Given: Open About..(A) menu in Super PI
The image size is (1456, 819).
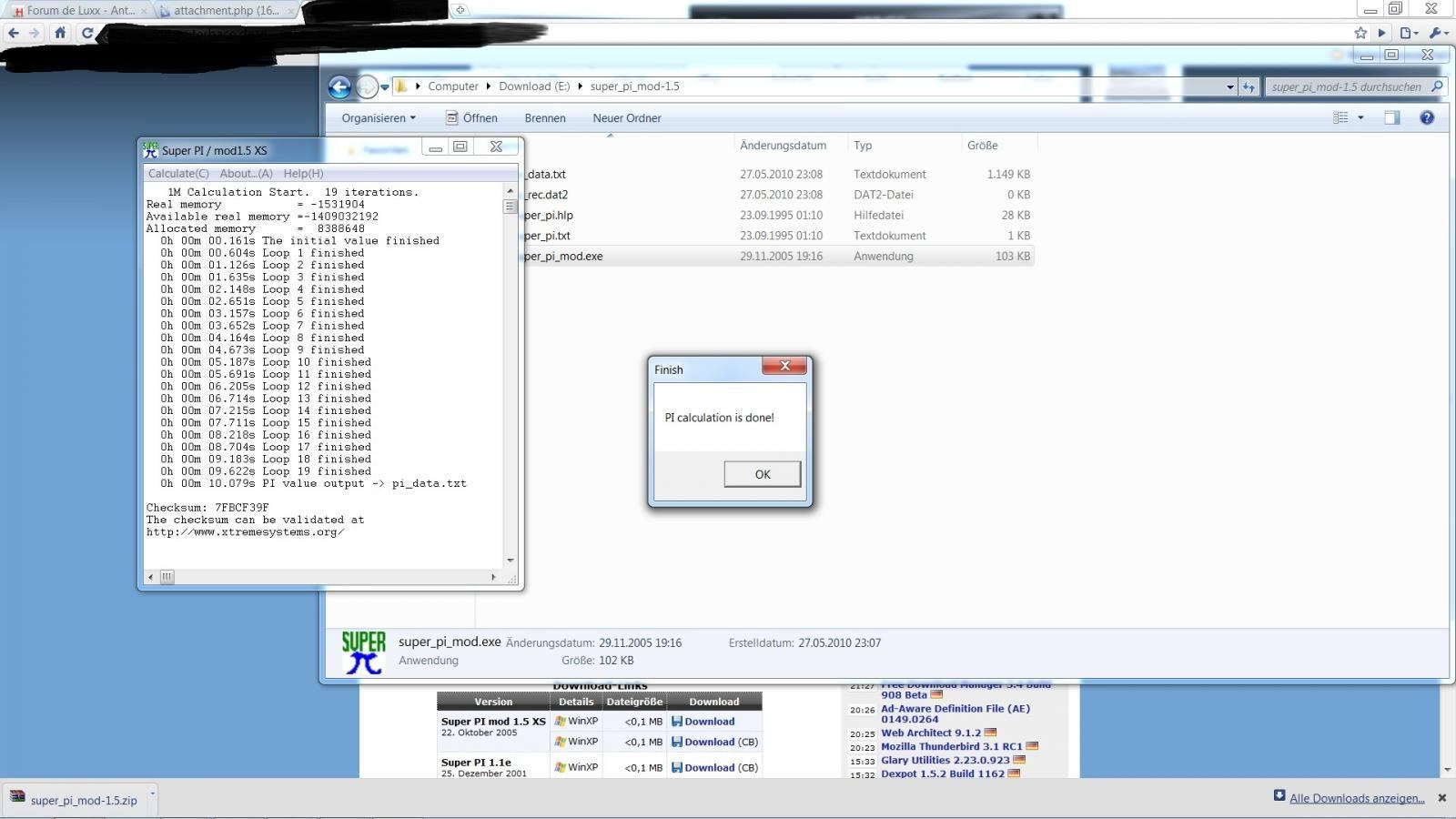Looking at the screenshot, I should pos(246,174).
